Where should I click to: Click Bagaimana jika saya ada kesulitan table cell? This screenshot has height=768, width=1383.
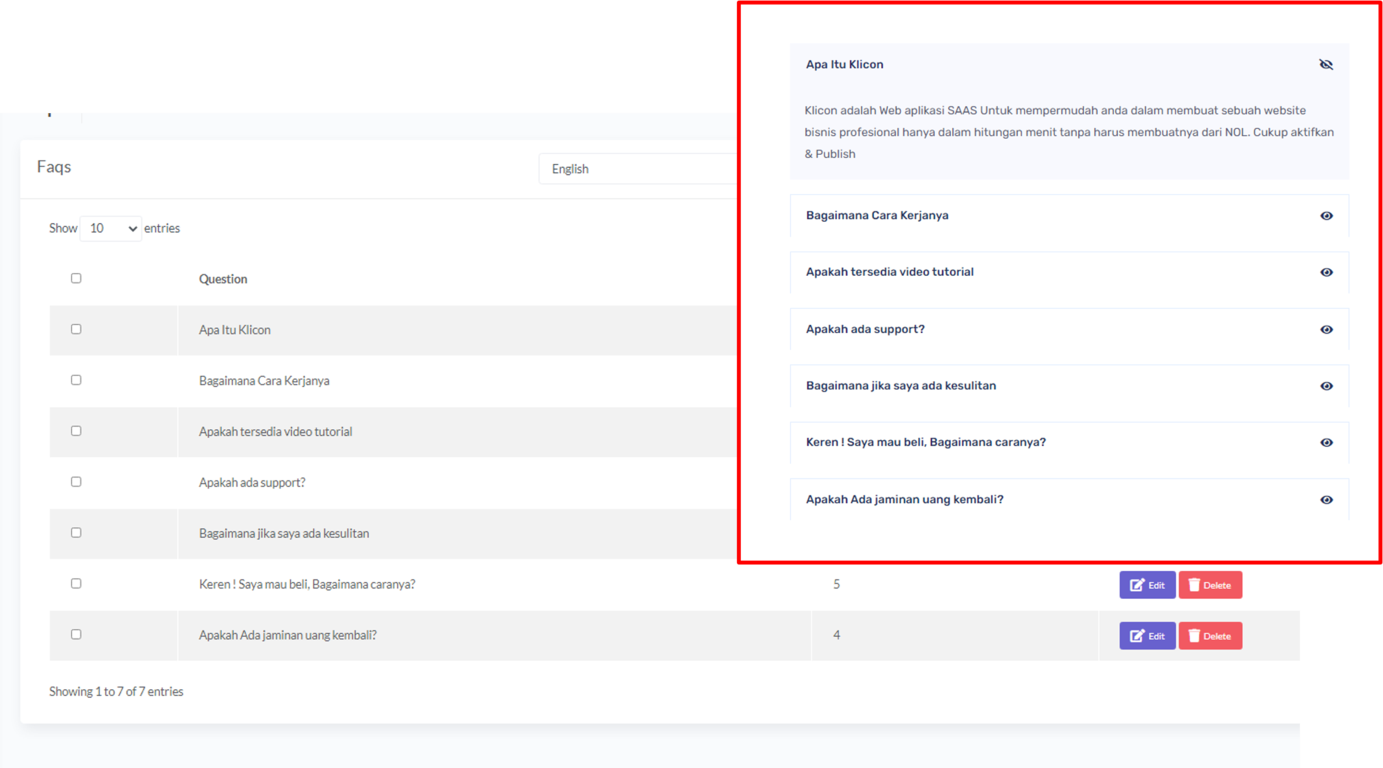(x=284, y=534)
